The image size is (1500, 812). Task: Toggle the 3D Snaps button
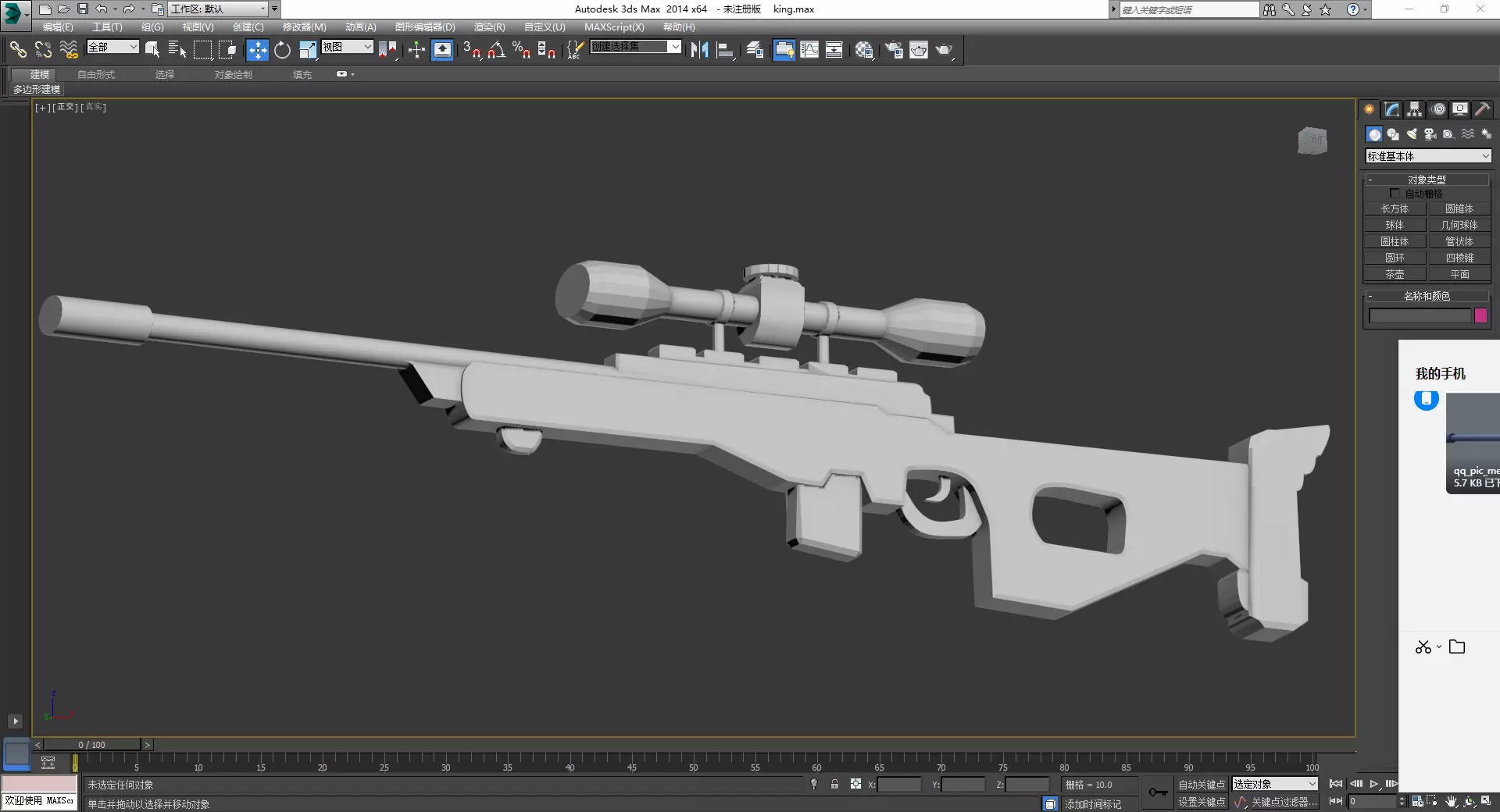471,50
